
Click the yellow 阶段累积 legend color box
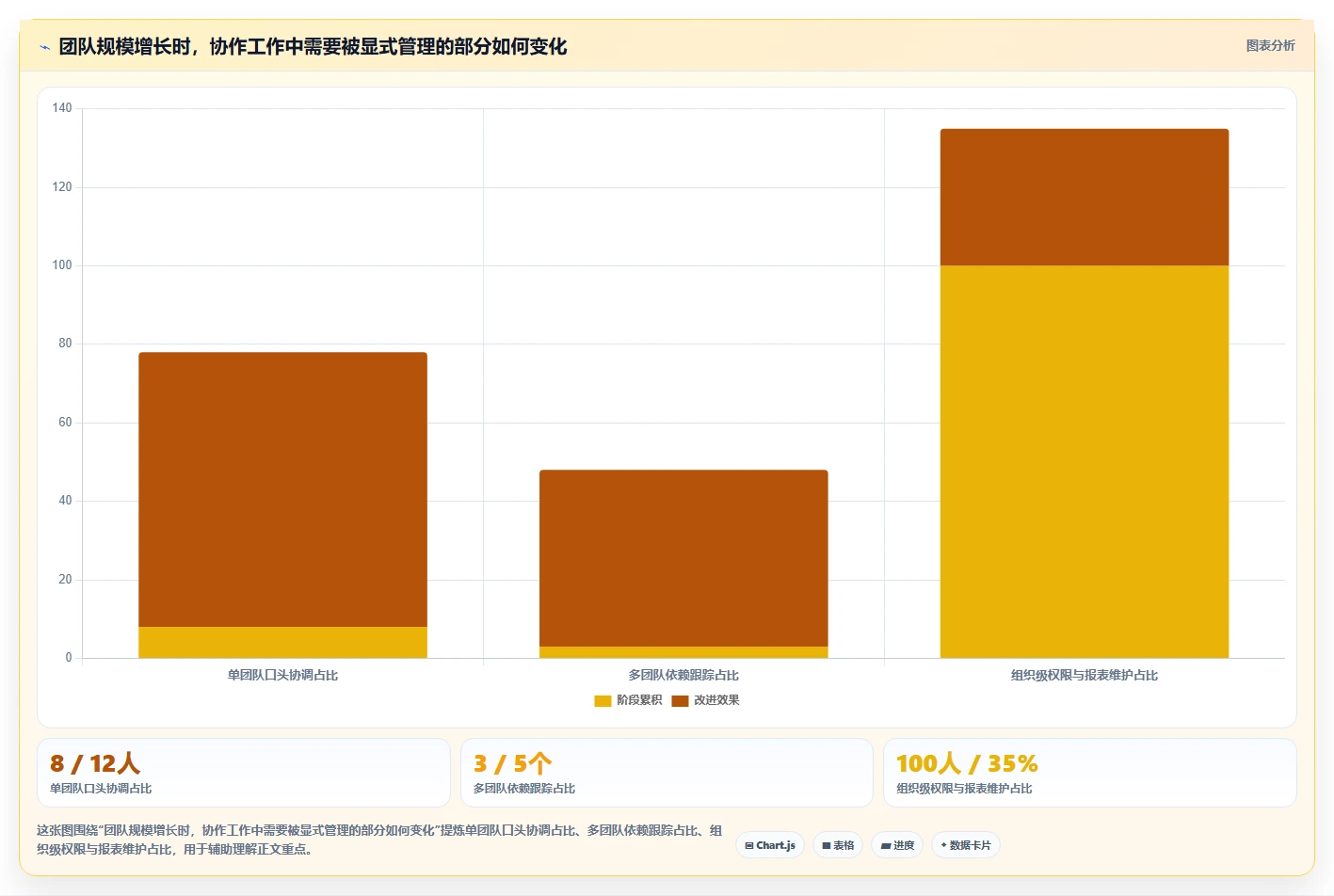coord(603,701)
